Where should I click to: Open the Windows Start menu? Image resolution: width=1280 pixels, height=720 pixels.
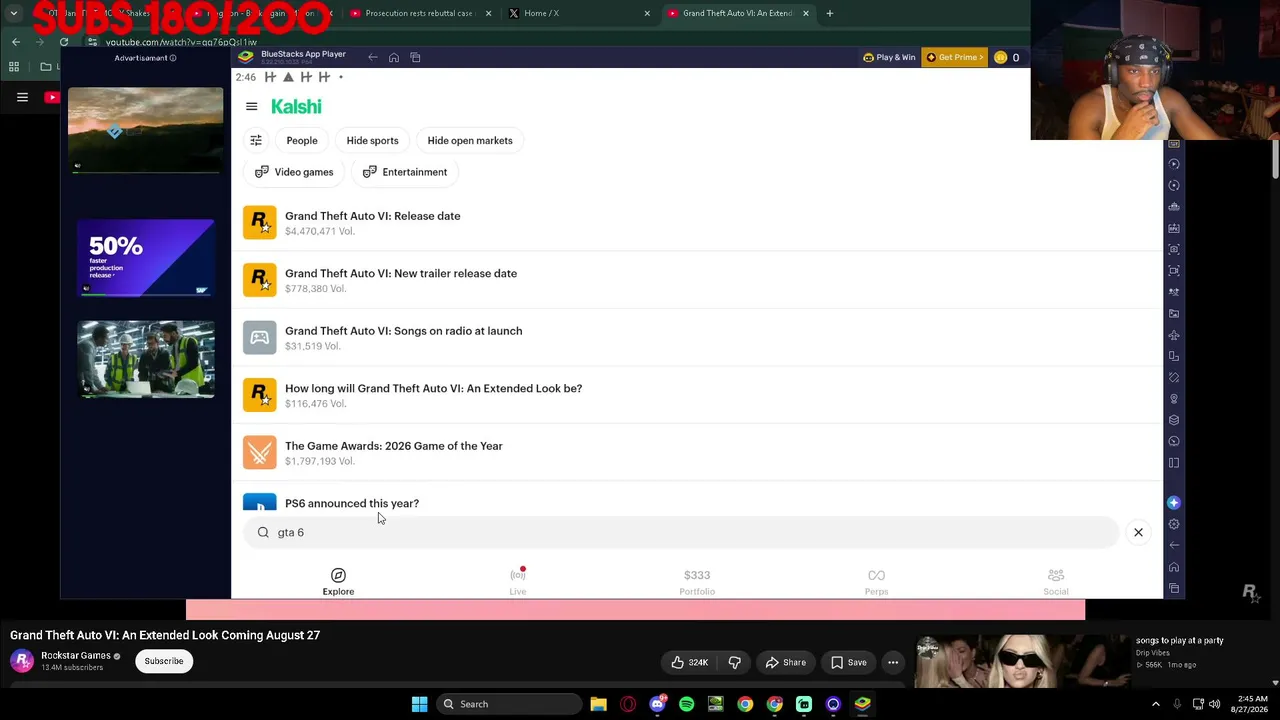click(x=420, y=704)
